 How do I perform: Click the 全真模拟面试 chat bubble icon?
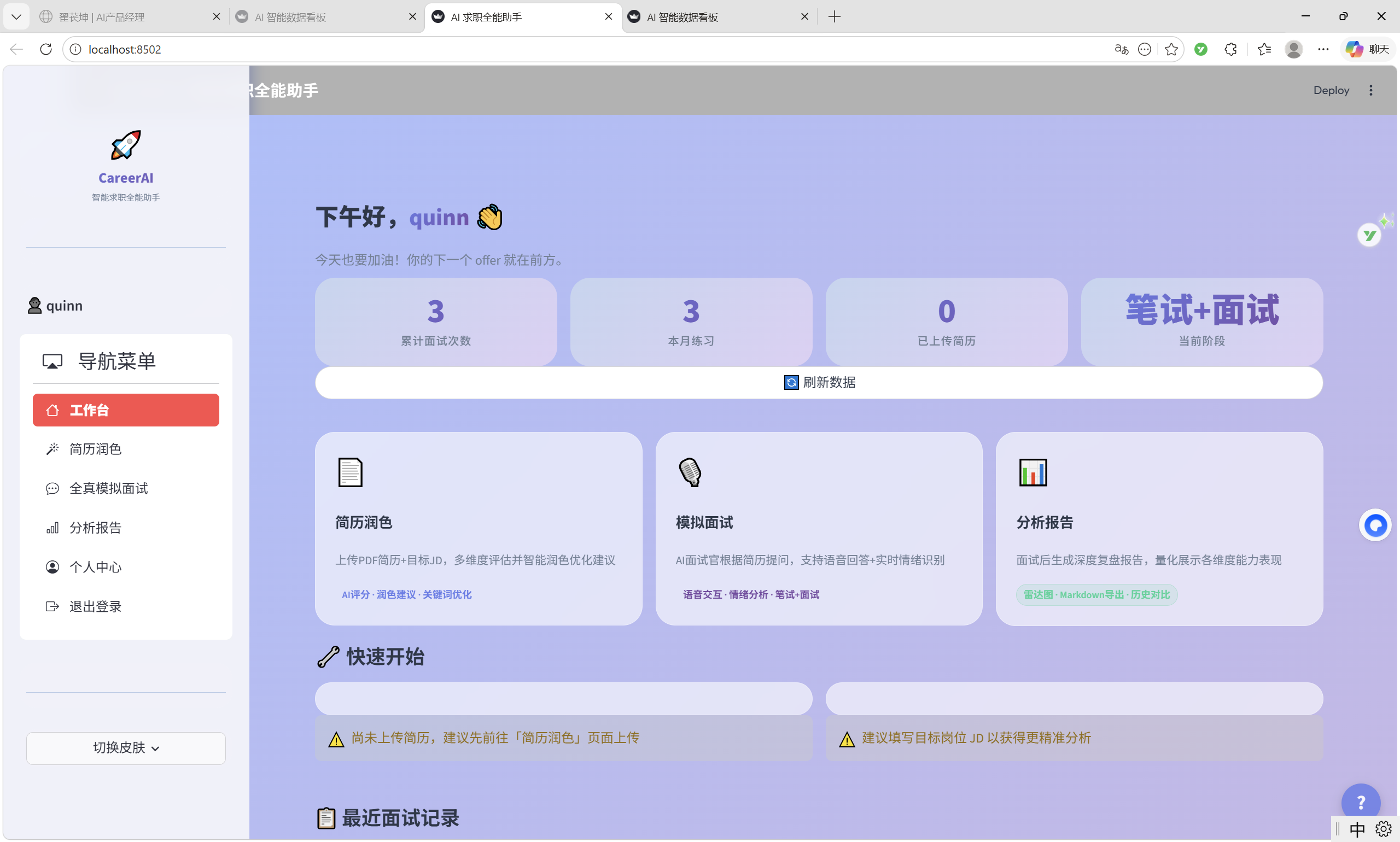[x=53, y=488]
